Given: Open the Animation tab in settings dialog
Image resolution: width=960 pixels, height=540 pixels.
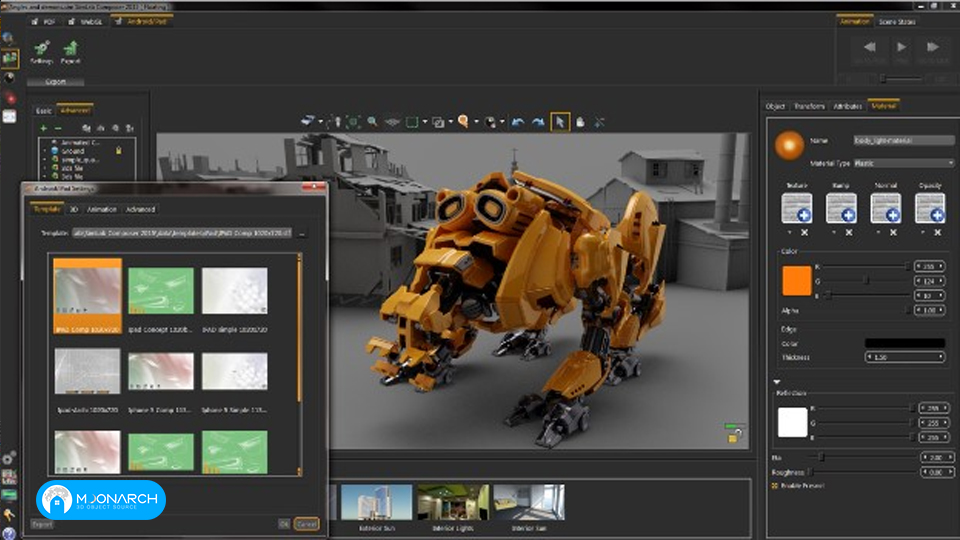Looking at the screenshot, I should (x=102, y=209).
